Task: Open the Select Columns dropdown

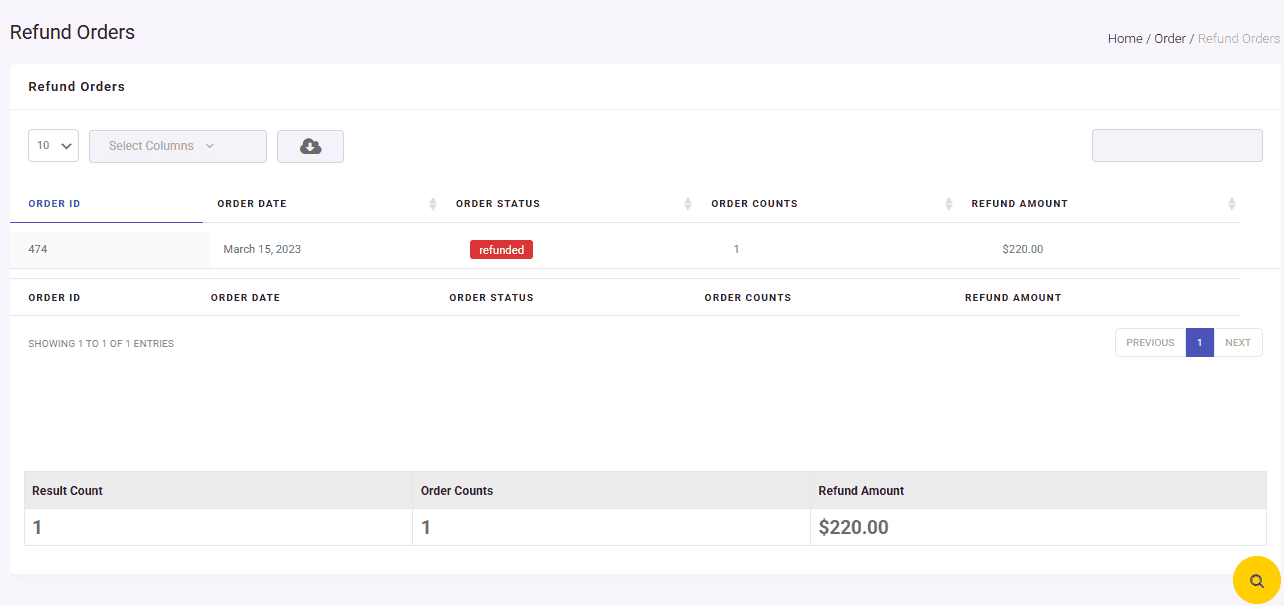Action: tap(177, 146)
